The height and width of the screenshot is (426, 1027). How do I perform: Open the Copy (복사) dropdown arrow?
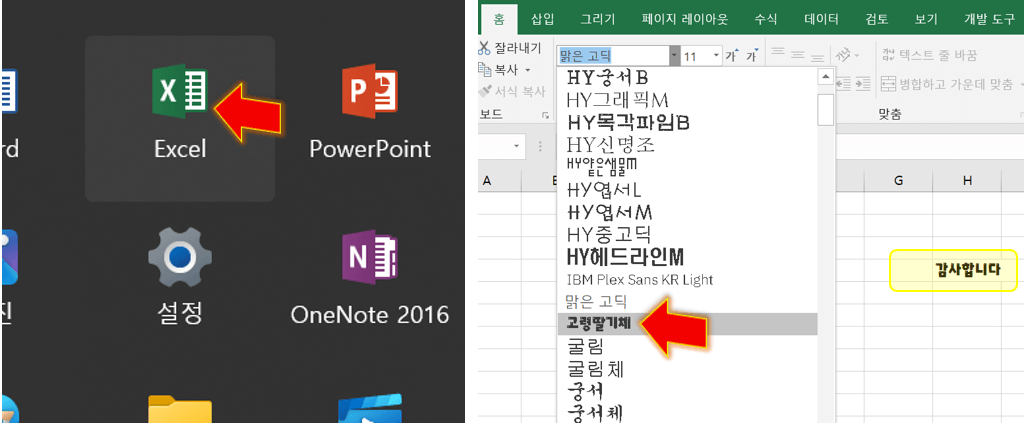click(527, 70)
